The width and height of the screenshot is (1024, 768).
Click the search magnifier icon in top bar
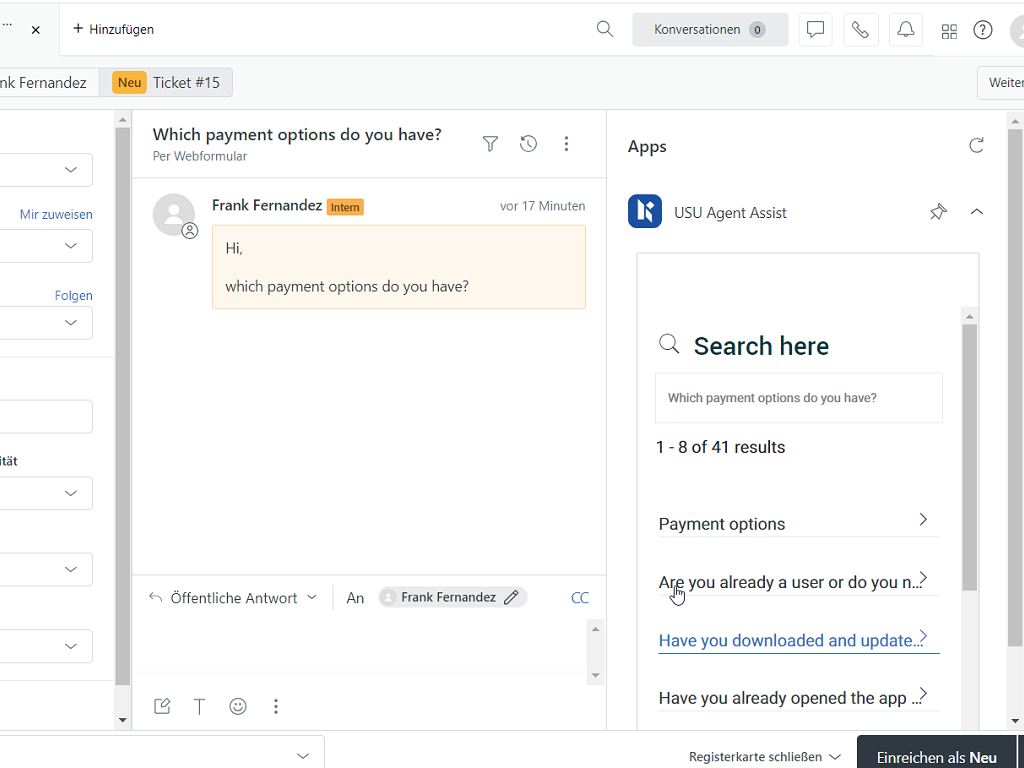click(605, 29)
